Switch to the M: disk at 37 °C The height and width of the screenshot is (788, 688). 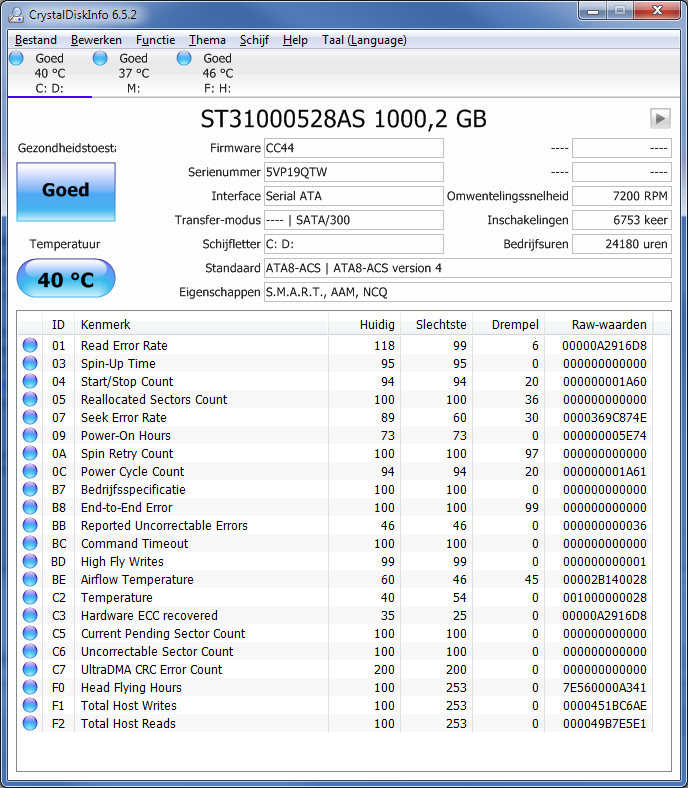coord(134,73)
